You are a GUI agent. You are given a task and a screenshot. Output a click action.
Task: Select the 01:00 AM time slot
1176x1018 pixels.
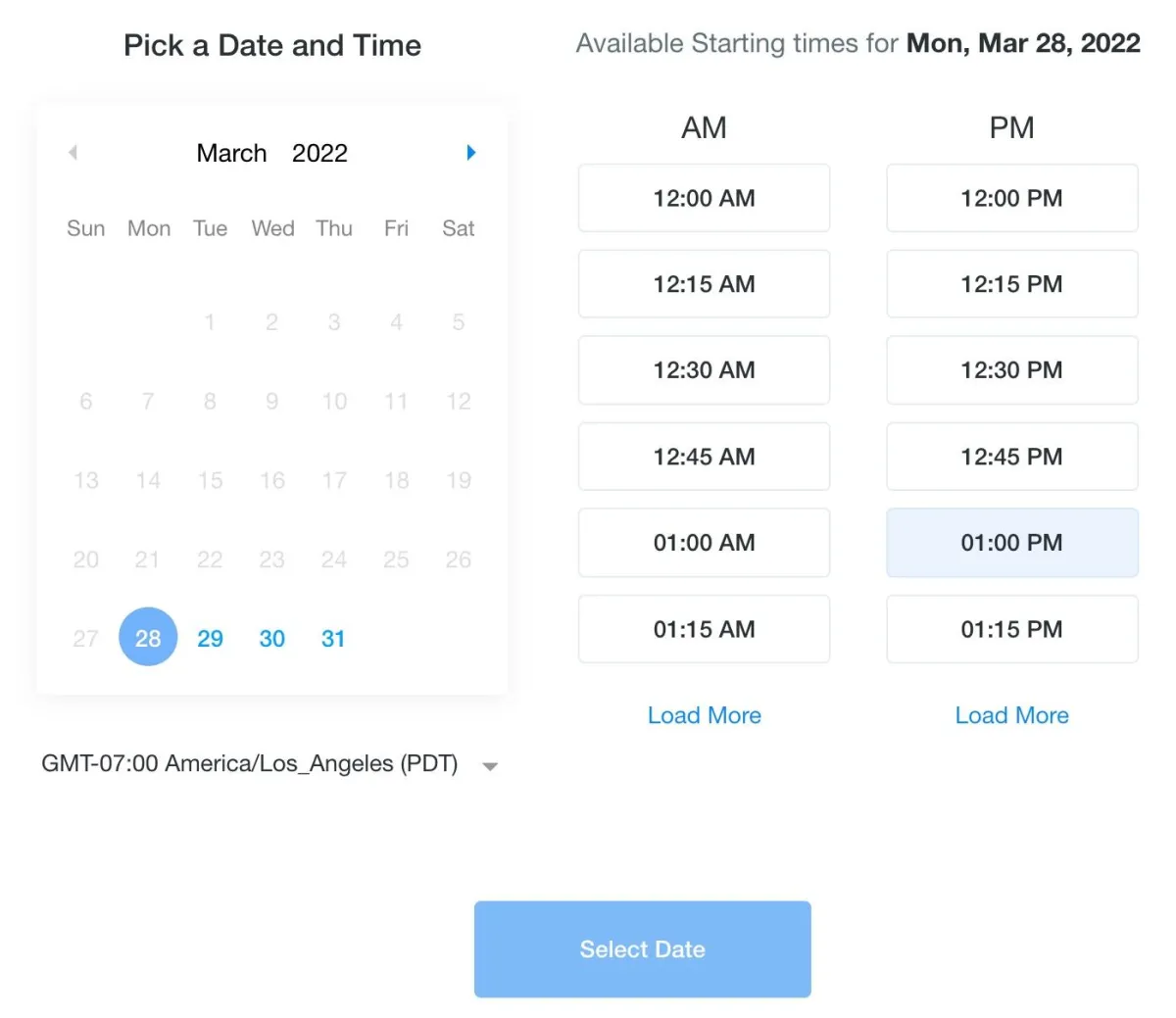pyautogui.click(x=704, y=543)
